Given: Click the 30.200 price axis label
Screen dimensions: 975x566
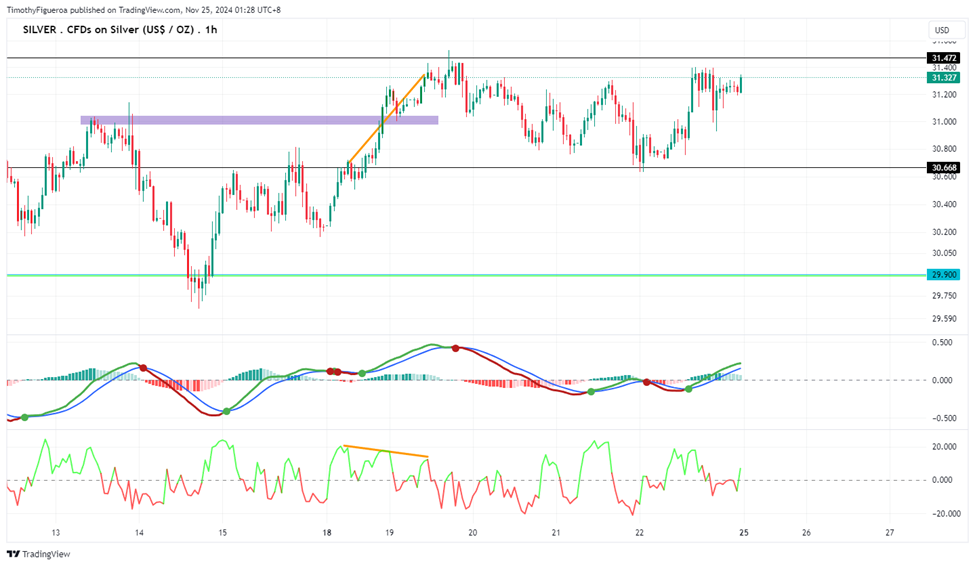Looking at the screenshot, I should pos(944,232).
